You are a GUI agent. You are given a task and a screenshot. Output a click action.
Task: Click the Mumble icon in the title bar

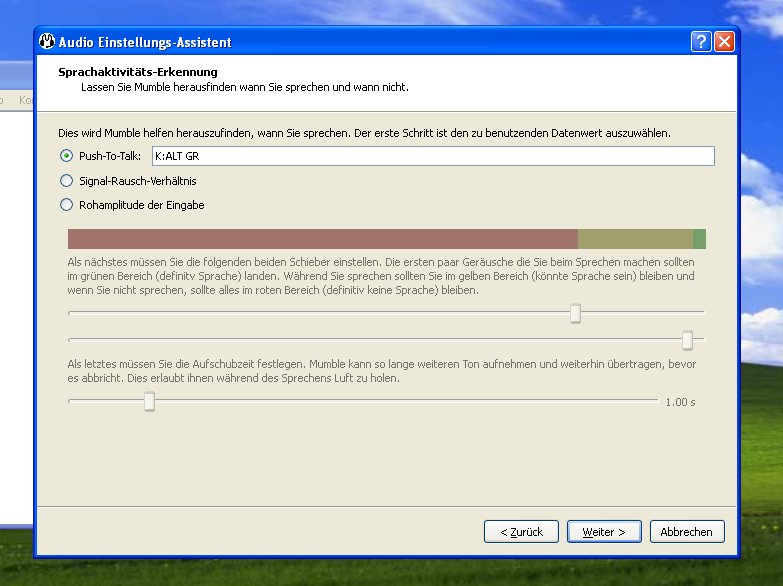pos(47,42)
